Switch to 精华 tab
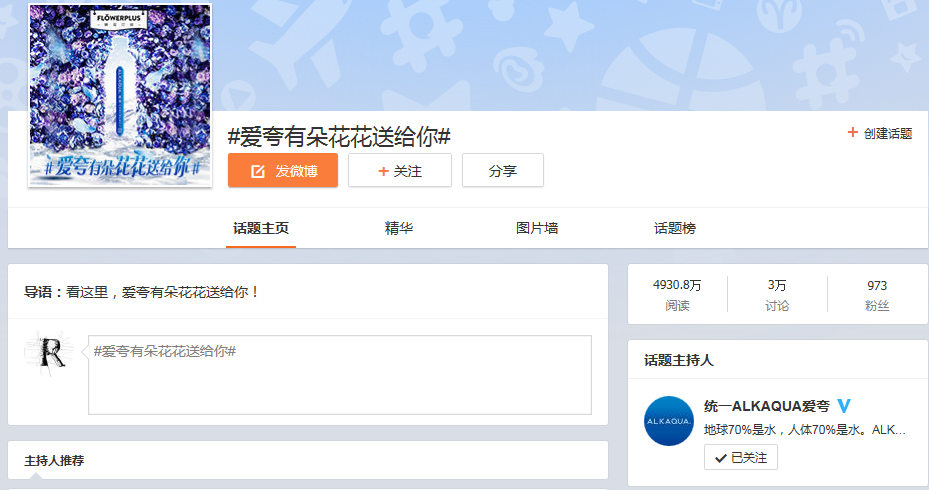The image size is (929, 490). [399, 228]
